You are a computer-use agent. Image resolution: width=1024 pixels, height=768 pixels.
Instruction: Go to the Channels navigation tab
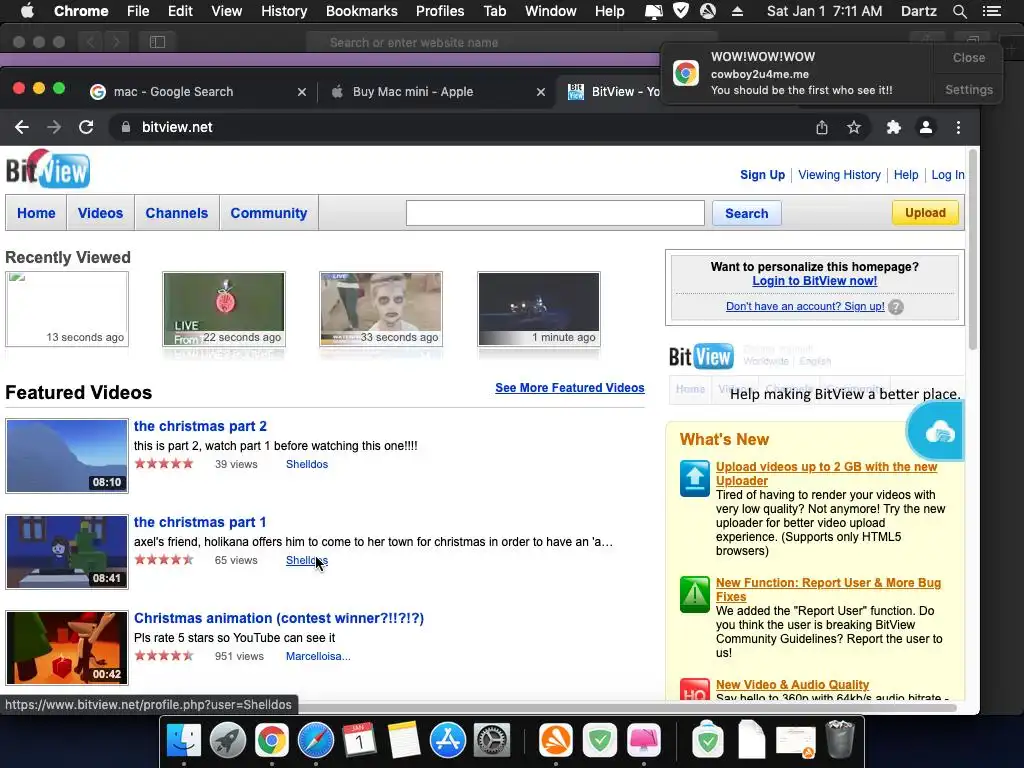pos(177,213)
